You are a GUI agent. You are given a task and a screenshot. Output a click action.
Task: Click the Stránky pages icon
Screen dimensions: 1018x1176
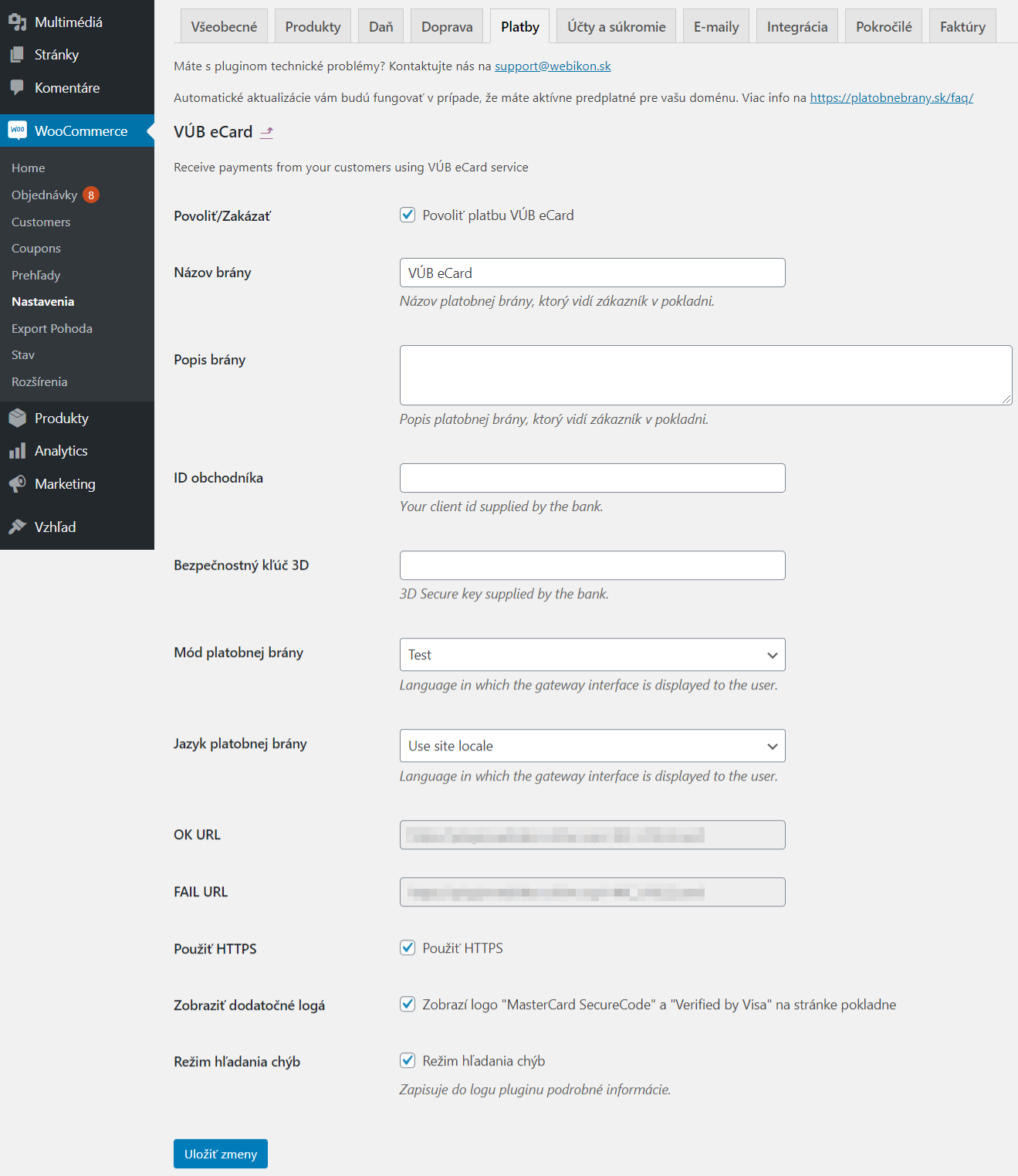(x=17, y=55)
